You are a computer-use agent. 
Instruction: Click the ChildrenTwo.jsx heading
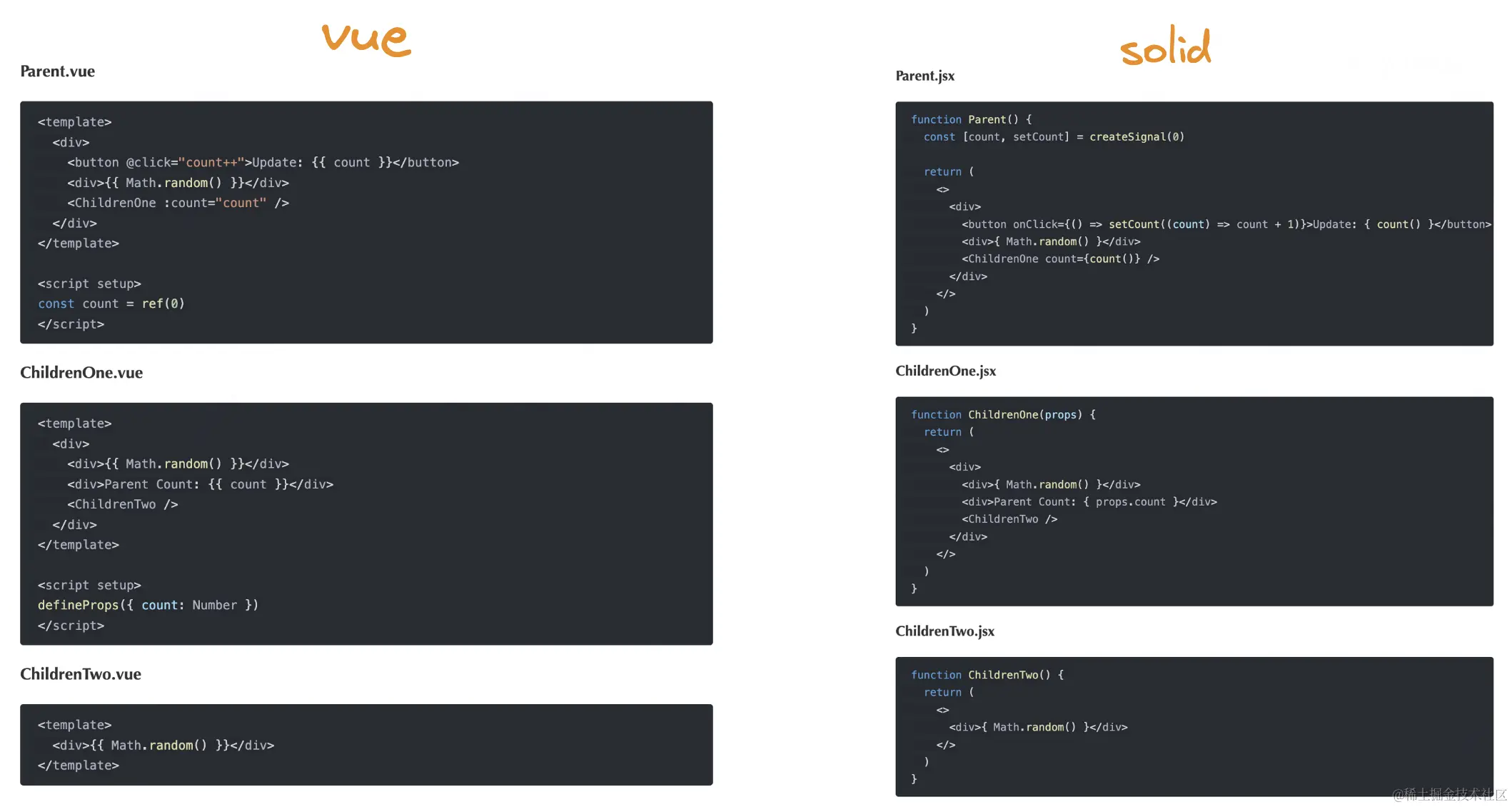944,631
